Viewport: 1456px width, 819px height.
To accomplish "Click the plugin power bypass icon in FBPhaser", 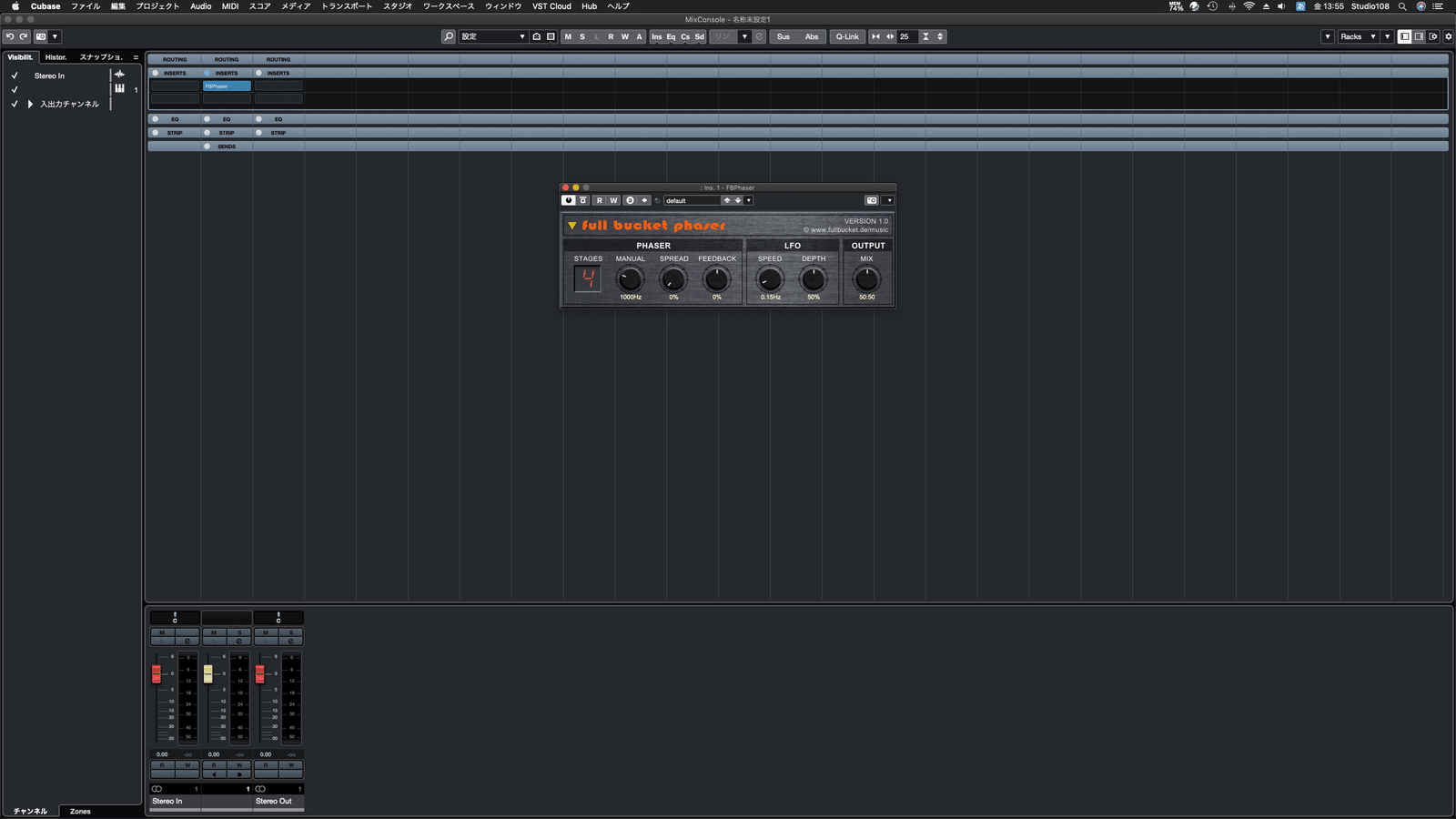I will pos(569,200).
